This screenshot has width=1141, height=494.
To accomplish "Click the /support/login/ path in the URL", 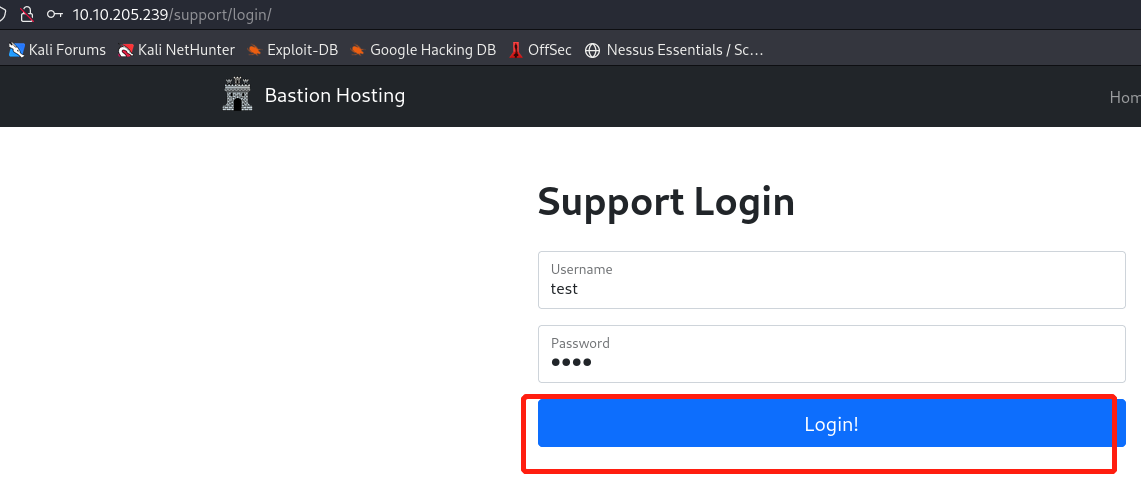I will tap(219, 15).
